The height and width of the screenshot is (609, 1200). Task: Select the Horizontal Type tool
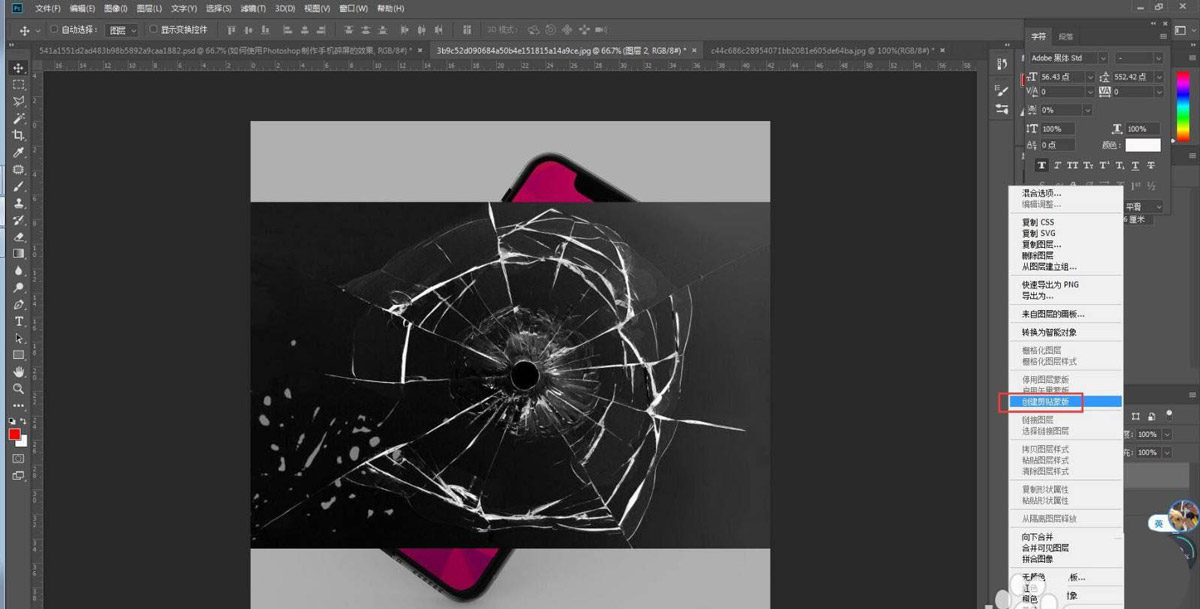point(18,321)
